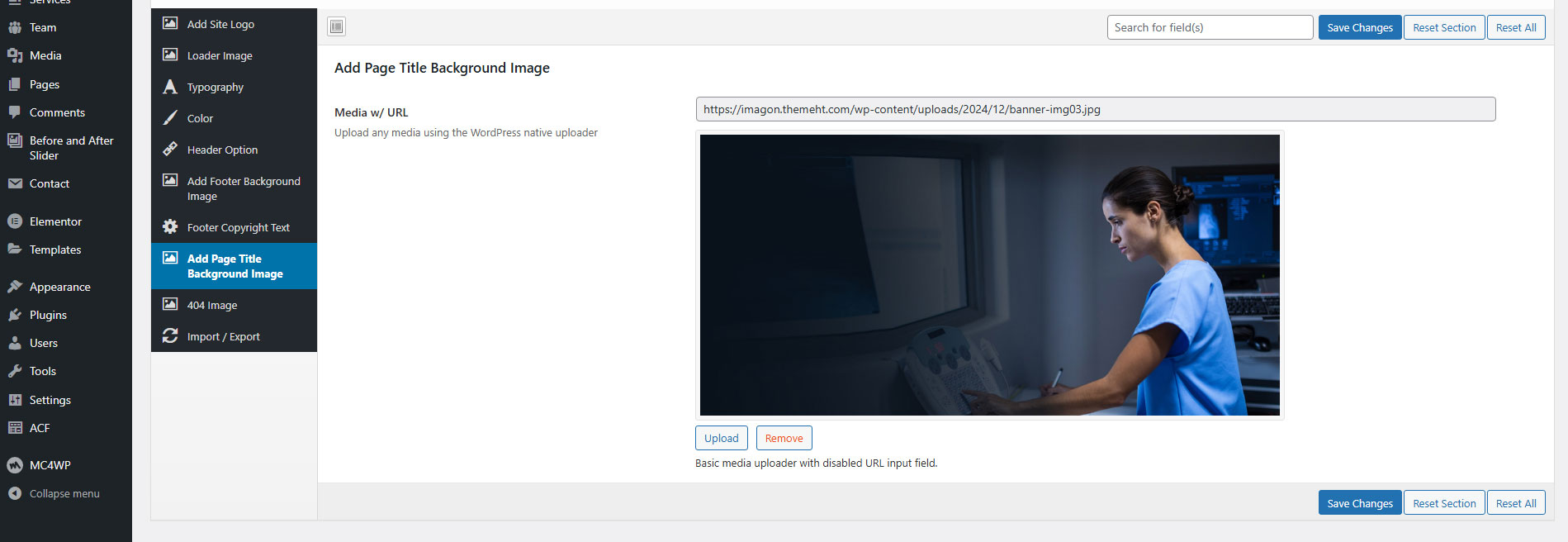The height and width of the screenshot is (542, 1568).
Task: Click the Elementor logo icon
Action: [x=15, y=221]
